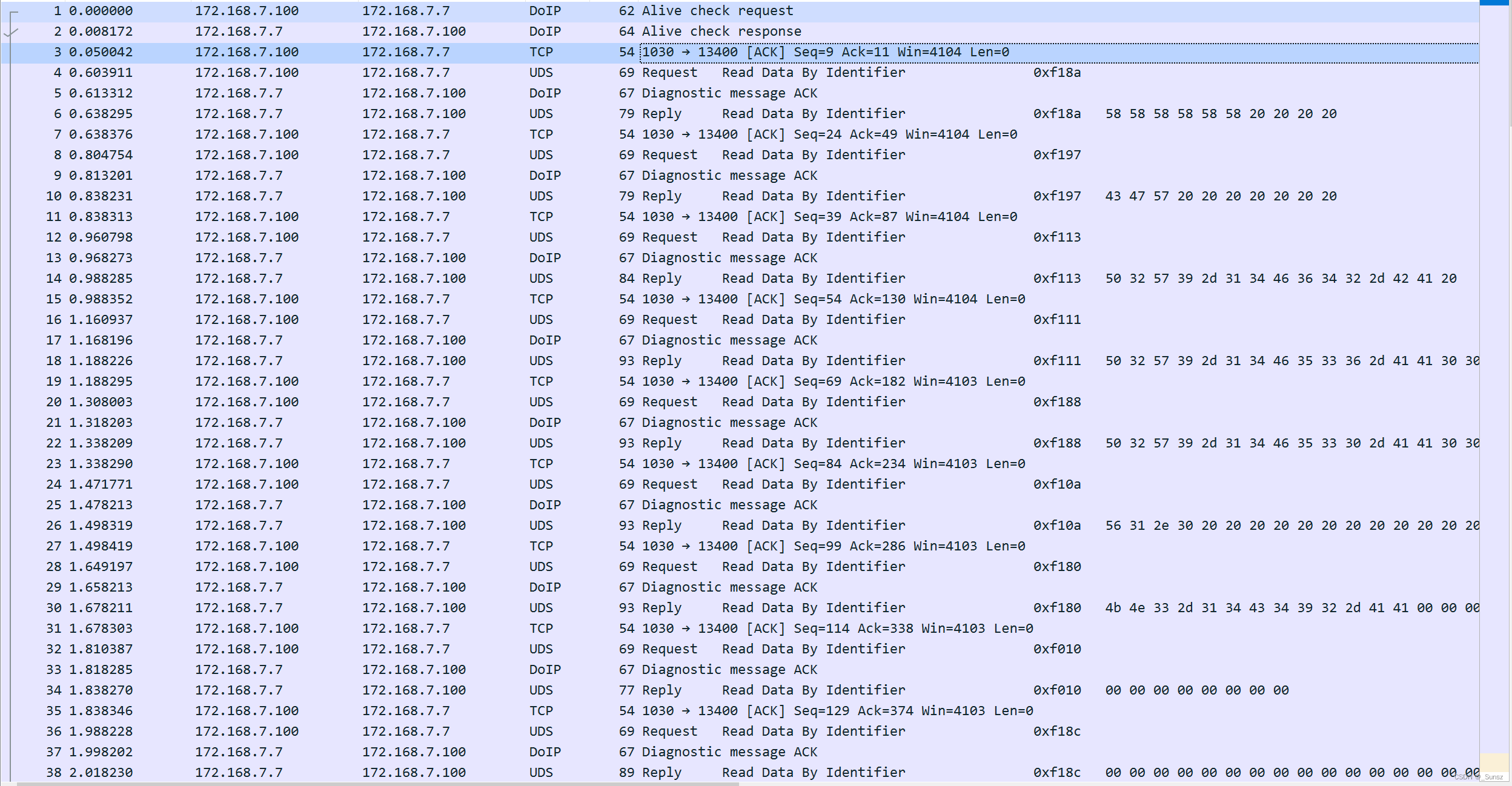Viewport: 1512px width, 786px height.
Task: Click the related-packet bracket marker beside packet 2
Action: [11, 33]
